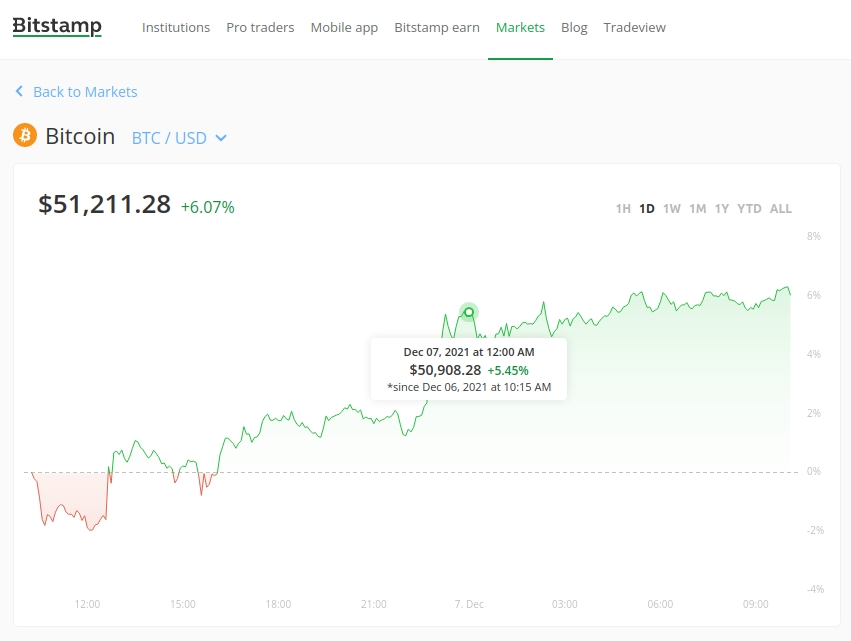This screenshot has width=851, height=641.
Task: Click the +6.07% change value
Action: pyautogui.click(x=207, y=207)
